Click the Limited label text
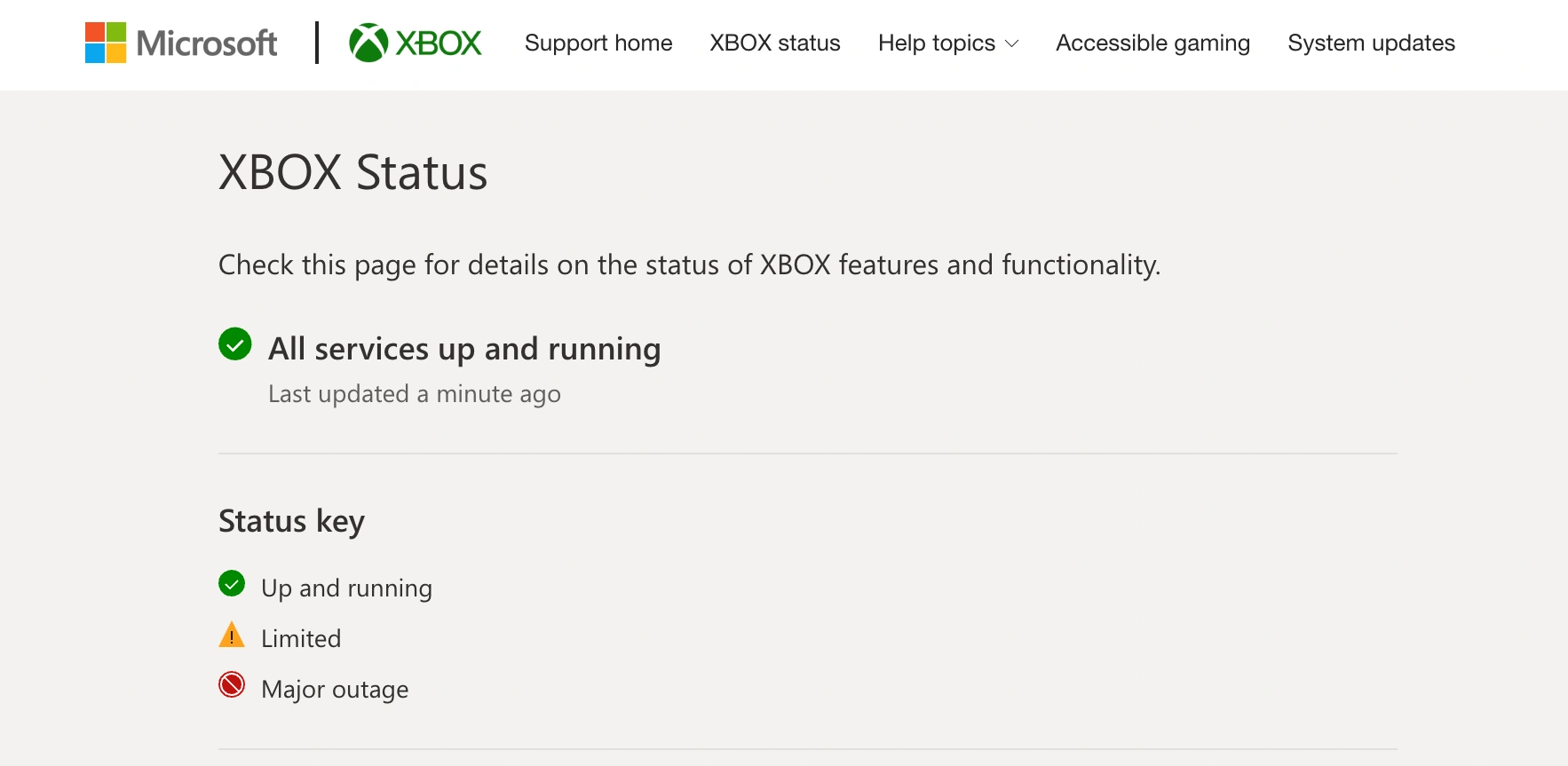1568x766 pixels. (301, 639)
